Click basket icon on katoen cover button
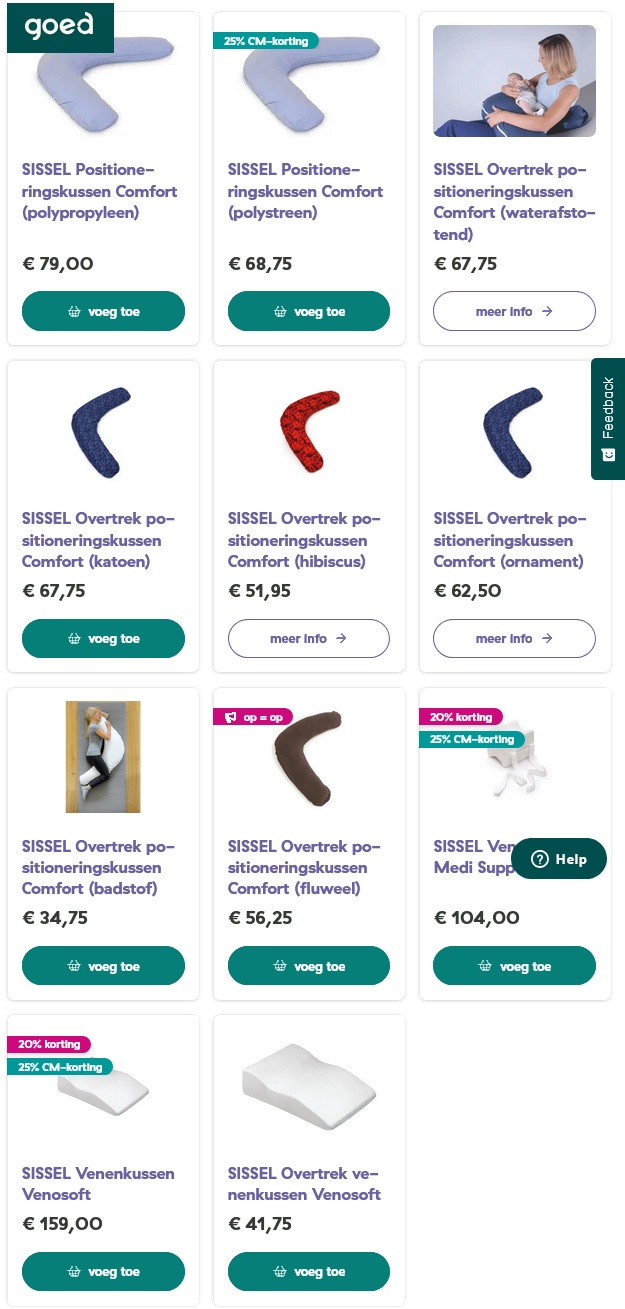Image resolution: width=625 pixels, height=1309 pixels. tap(74, 639)
